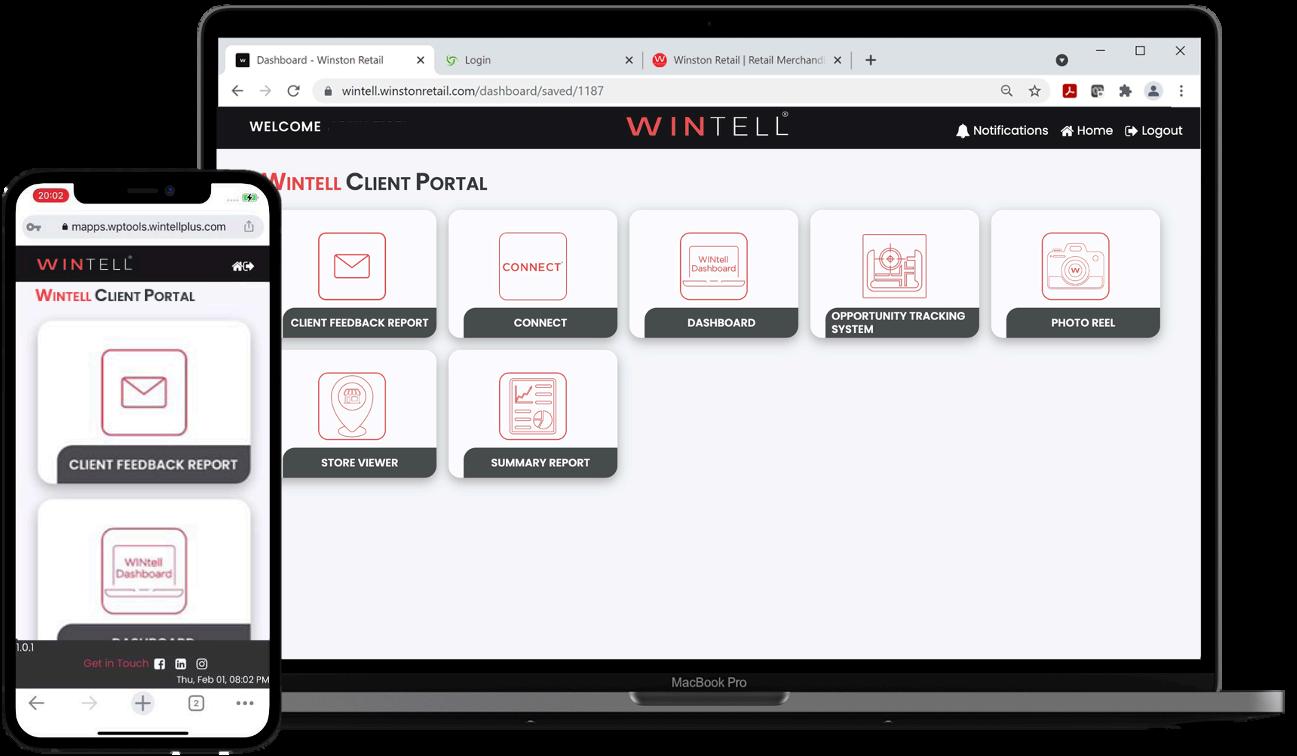This screenshot has width=1297, height=756.
Task: Close the Winston Retail Merchandising tab
Action: [x=838, y=60]
